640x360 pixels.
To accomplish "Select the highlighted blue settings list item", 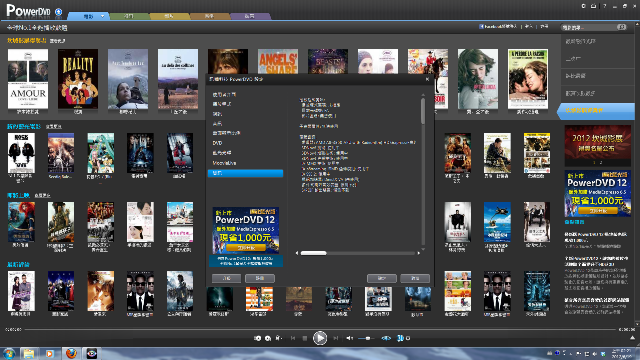I will pyautogui.click(x=245, y=173).
